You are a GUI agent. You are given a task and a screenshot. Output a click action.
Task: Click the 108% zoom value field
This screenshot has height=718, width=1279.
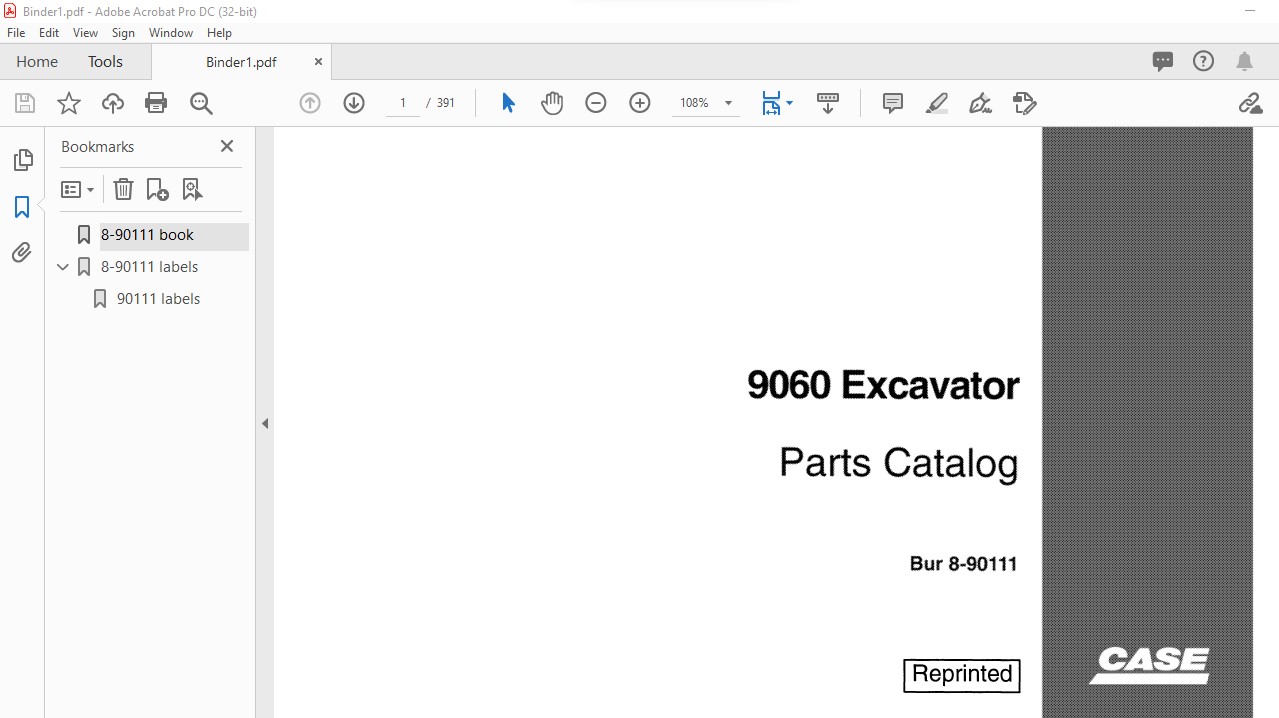click(x=694, y=103)
